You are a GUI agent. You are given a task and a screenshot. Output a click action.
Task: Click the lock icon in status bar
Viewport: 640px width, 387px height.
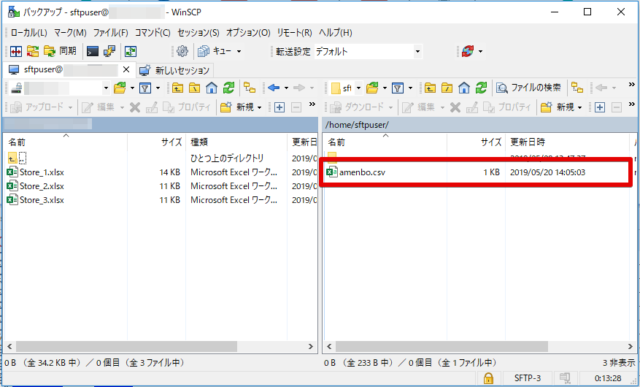coord(488,378)
